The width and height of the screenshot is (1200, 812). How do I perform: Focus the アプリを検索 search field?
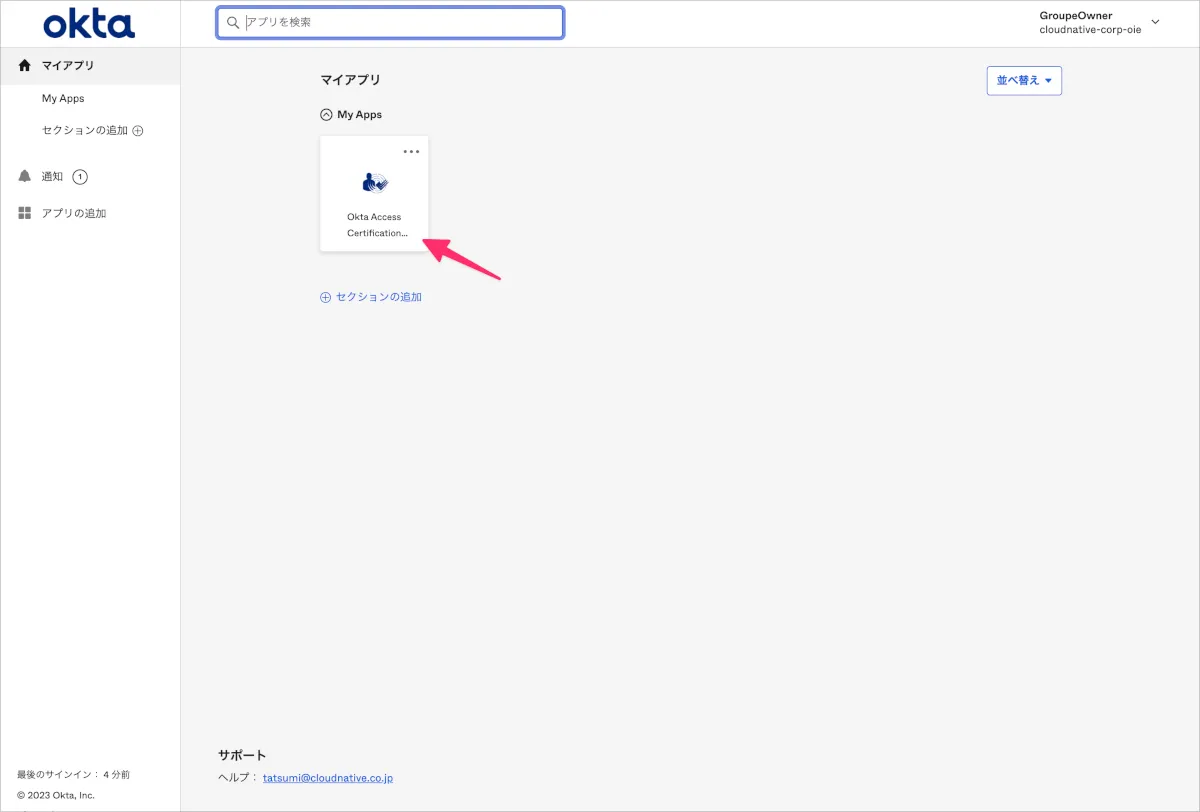(x=390, y=22)
